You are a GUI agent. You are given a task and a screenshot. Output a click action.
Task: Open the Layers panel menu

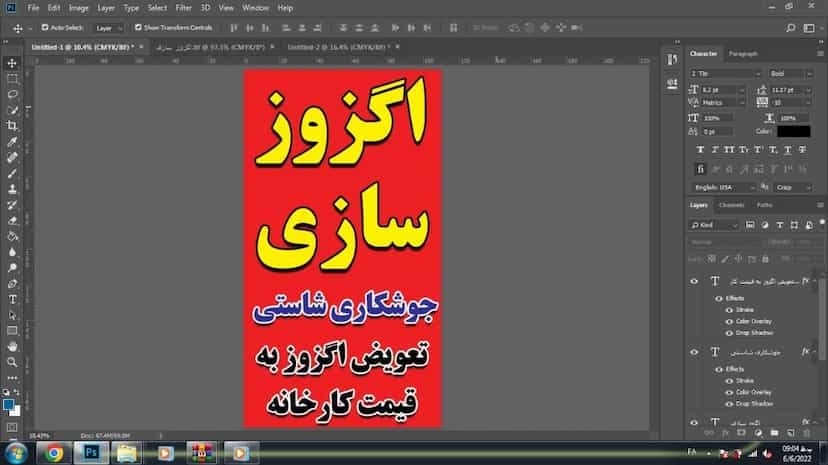pyautogui.click(x=820, y=205)
